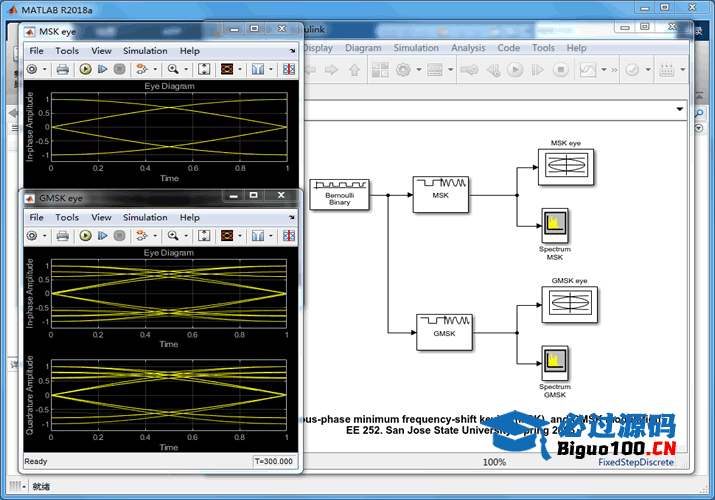The image size is (715, 500).
Task: Scale axes limits in GMSK eye window
Action: pyautogui.click(x=204, y=235)
